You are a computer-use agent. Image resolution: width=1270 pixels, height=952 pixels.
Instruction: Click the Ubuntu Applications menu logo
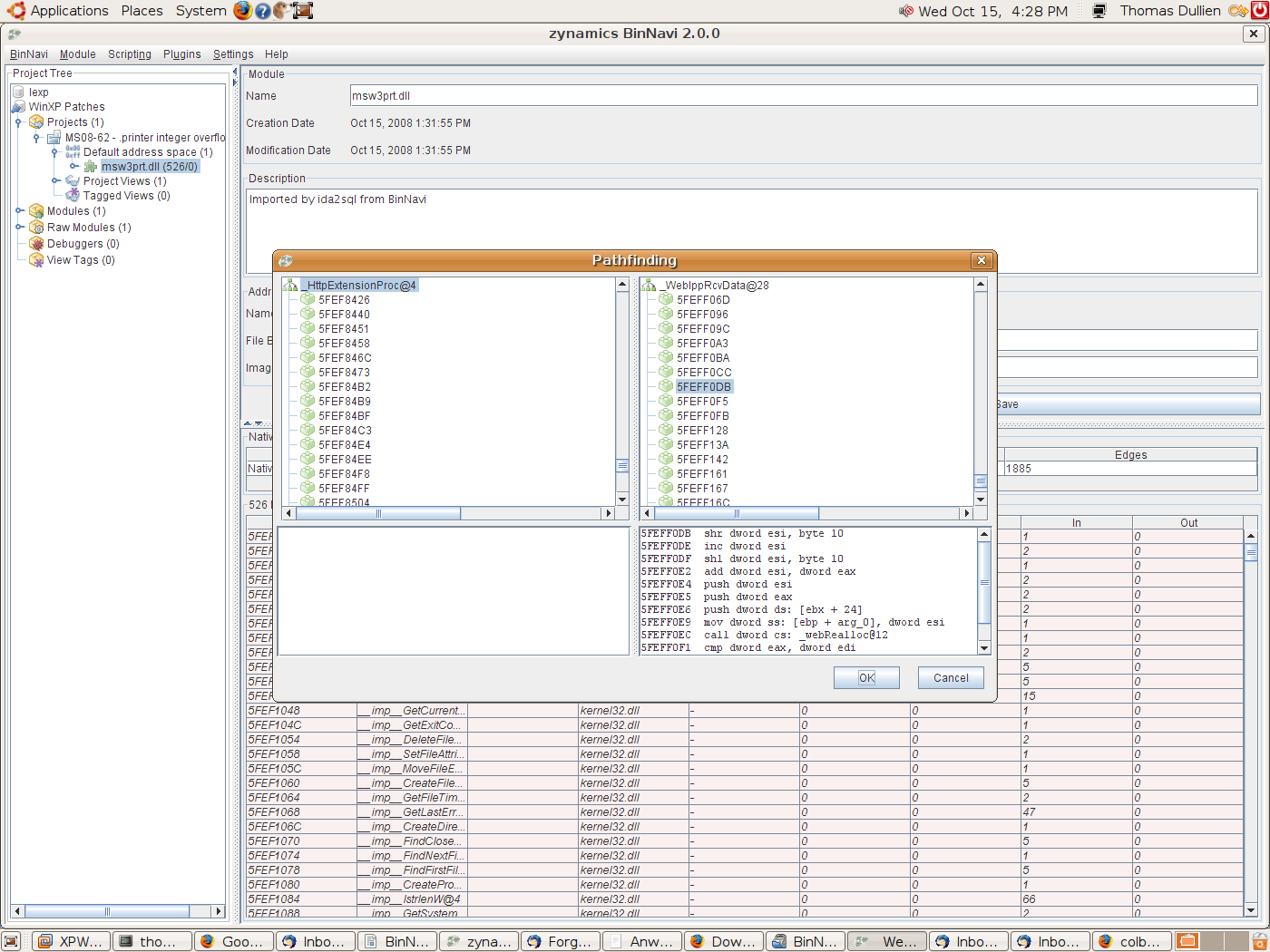[16, 11]
